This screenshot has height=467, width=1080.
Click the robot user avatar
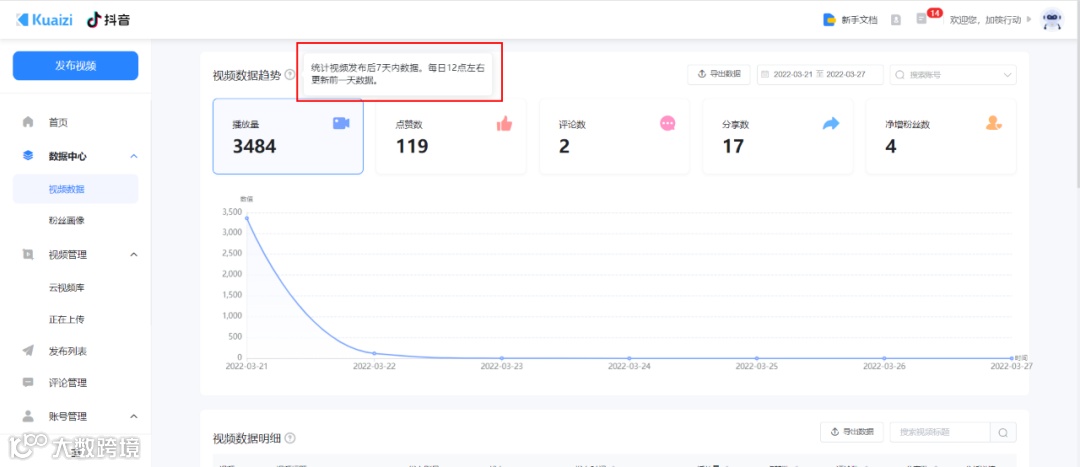point(1051,19)
